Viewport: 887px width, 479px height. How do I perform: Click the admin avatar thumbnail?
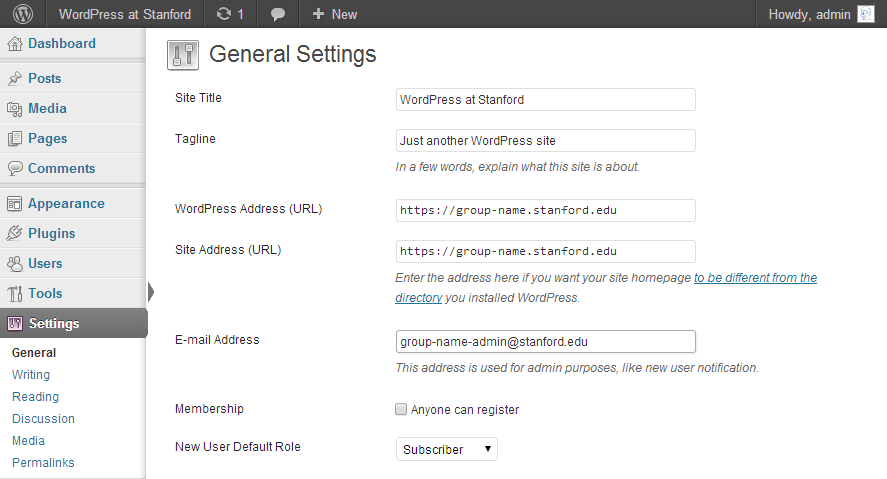click(866, 14)
